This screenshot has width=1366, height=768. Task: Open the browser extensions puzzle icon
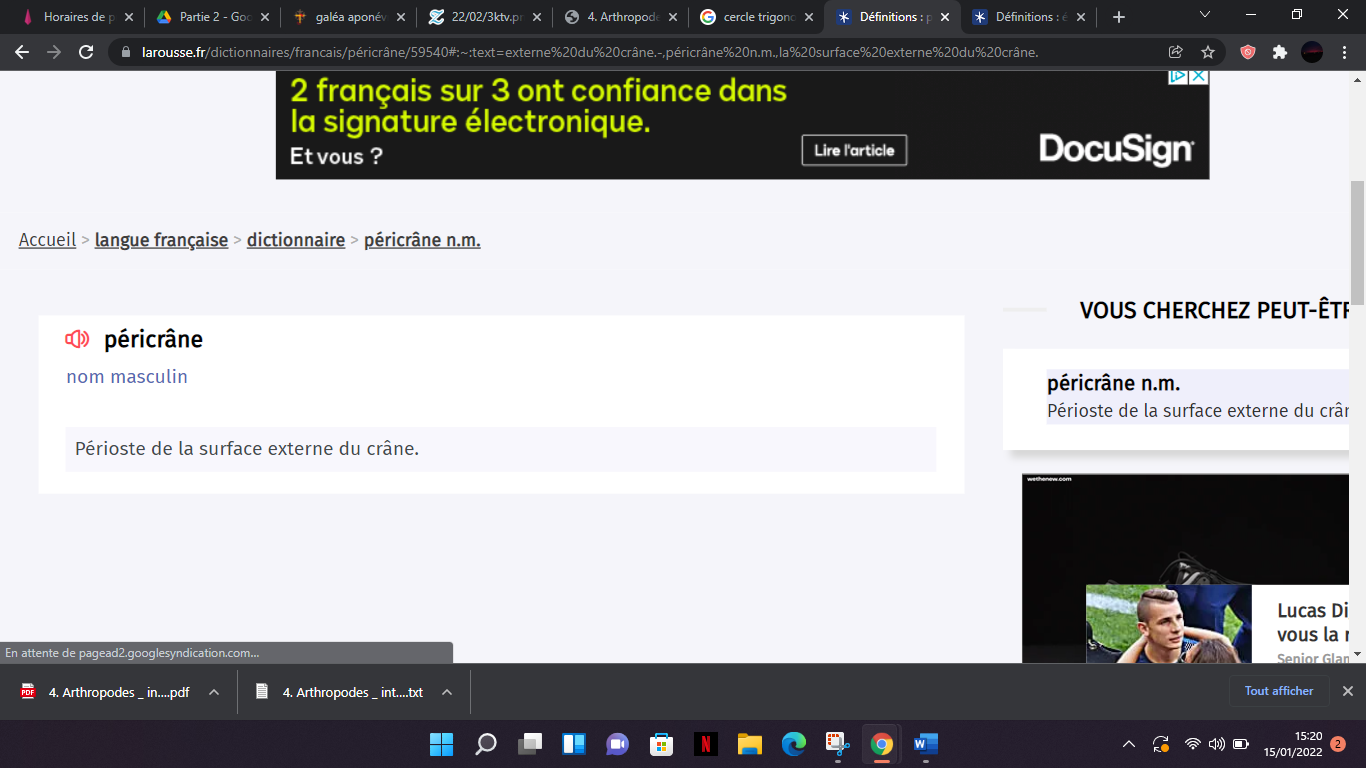point(1279,52)
